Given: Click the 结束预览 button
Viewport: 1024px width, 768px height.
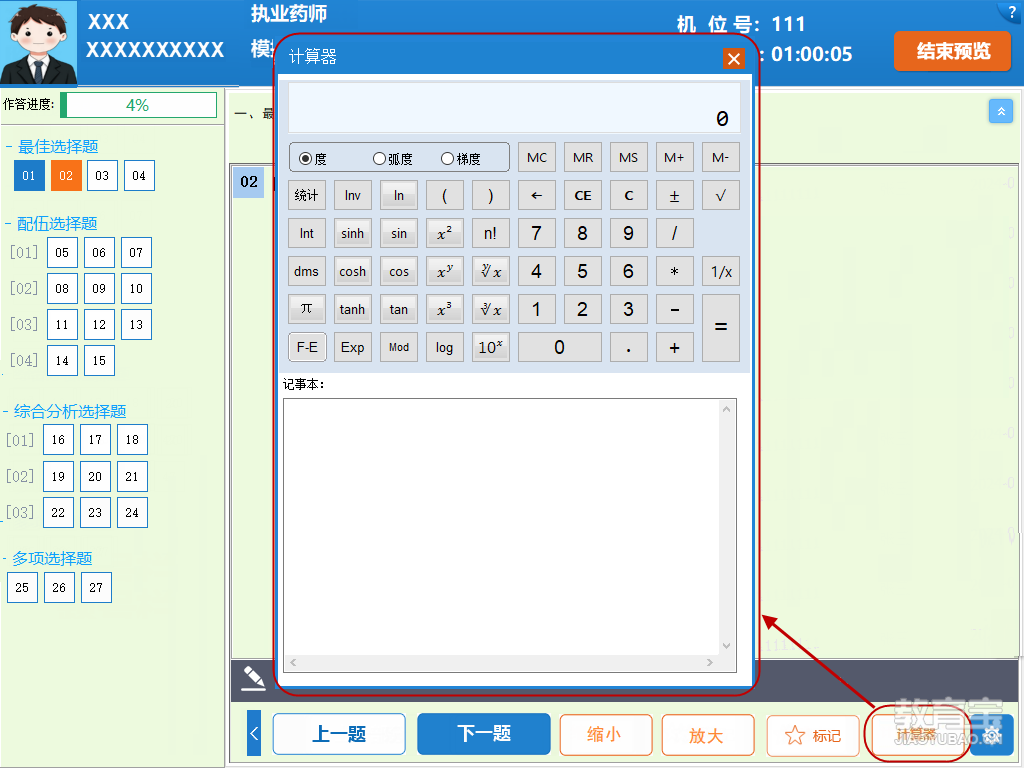Looking at the screenshot, I should tap(952, 51).
